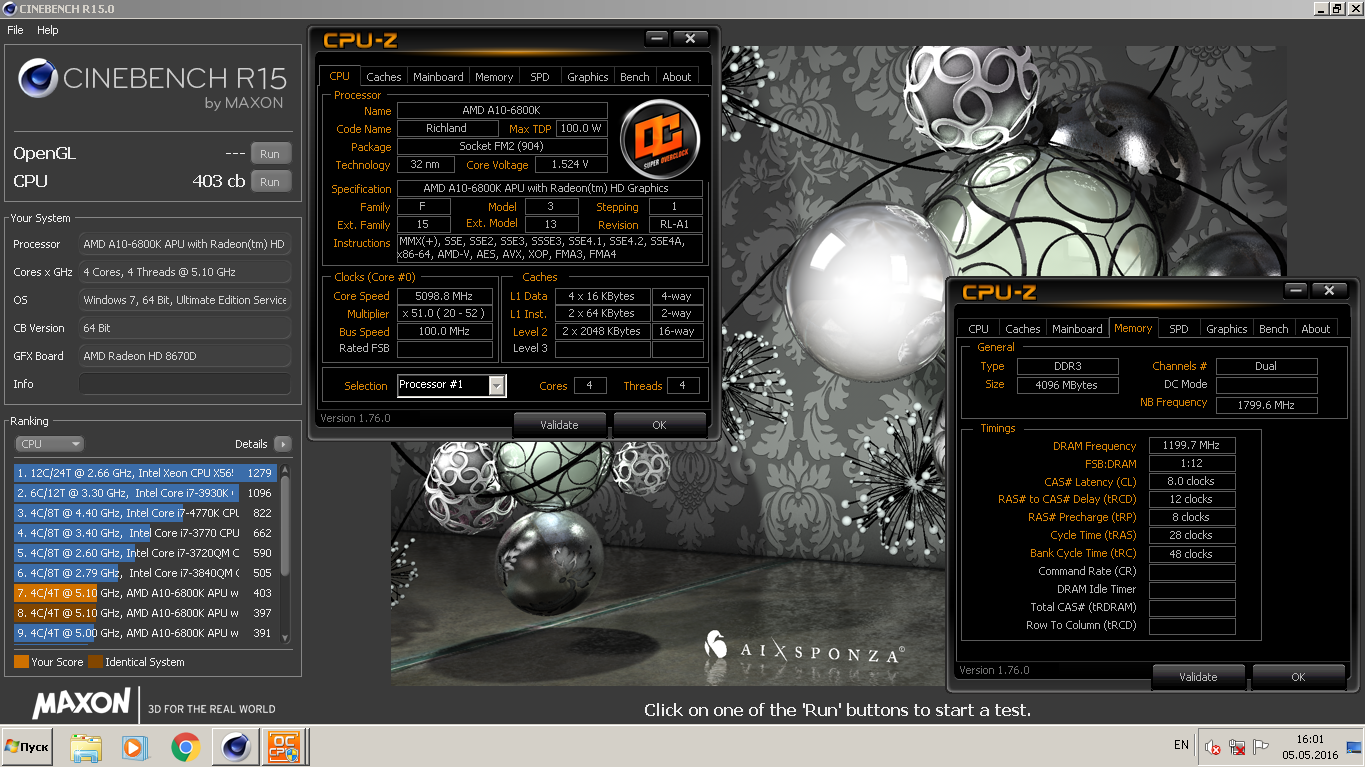Click the Info input field
Viewport: 1365px width, 767px height.
pyautogui.click(x=185, y=384)
